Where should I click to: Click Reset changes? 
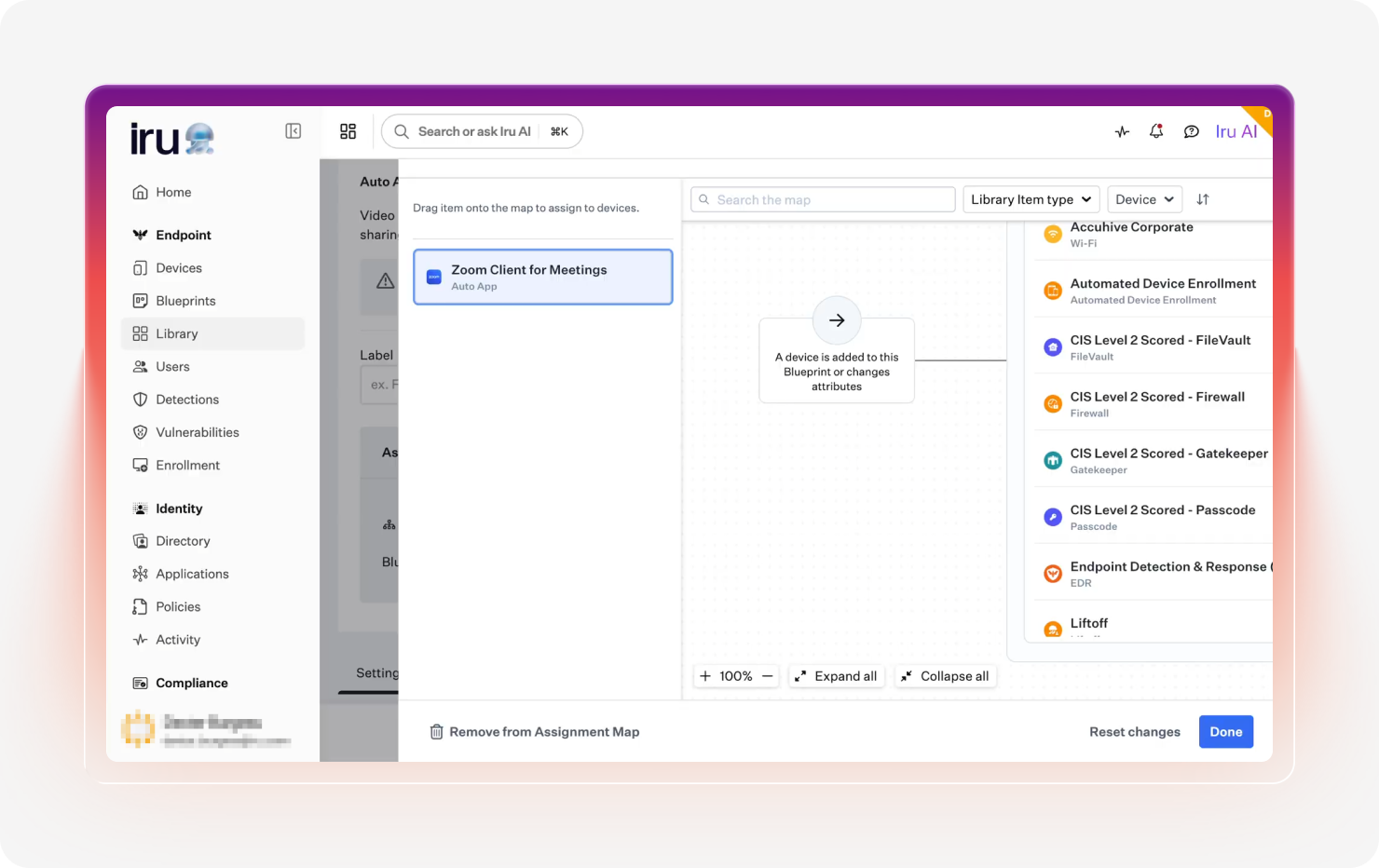(1135, 732)
